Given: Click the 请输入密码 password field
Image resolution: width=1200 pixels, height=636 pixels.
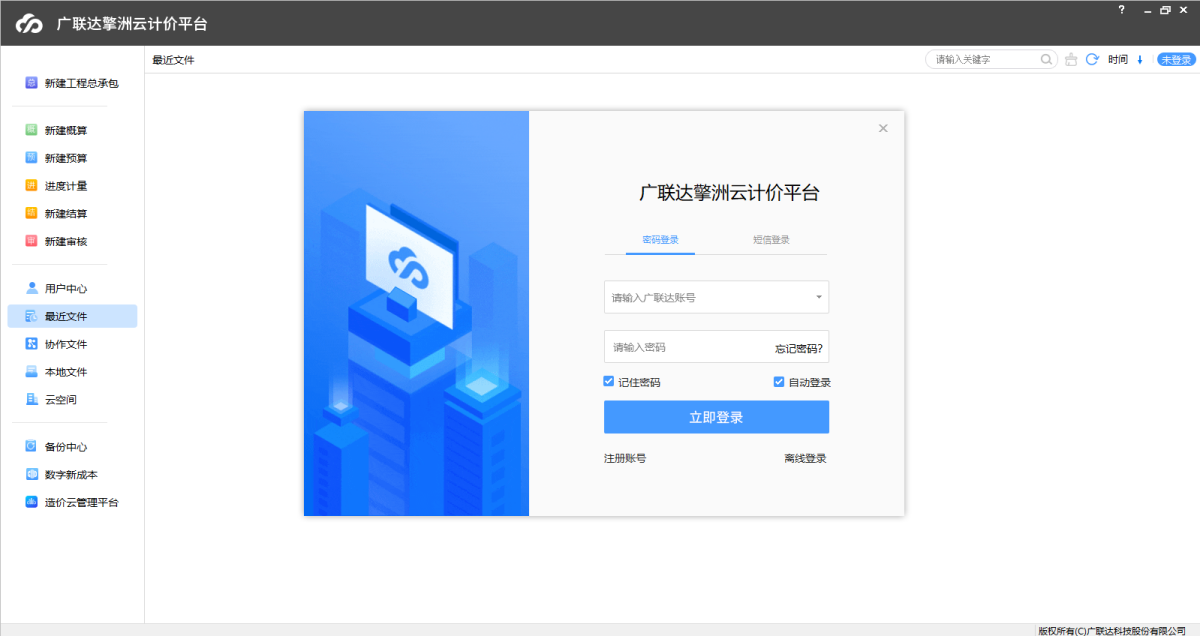Looking at the screenshot, I should tap(685, 347).
